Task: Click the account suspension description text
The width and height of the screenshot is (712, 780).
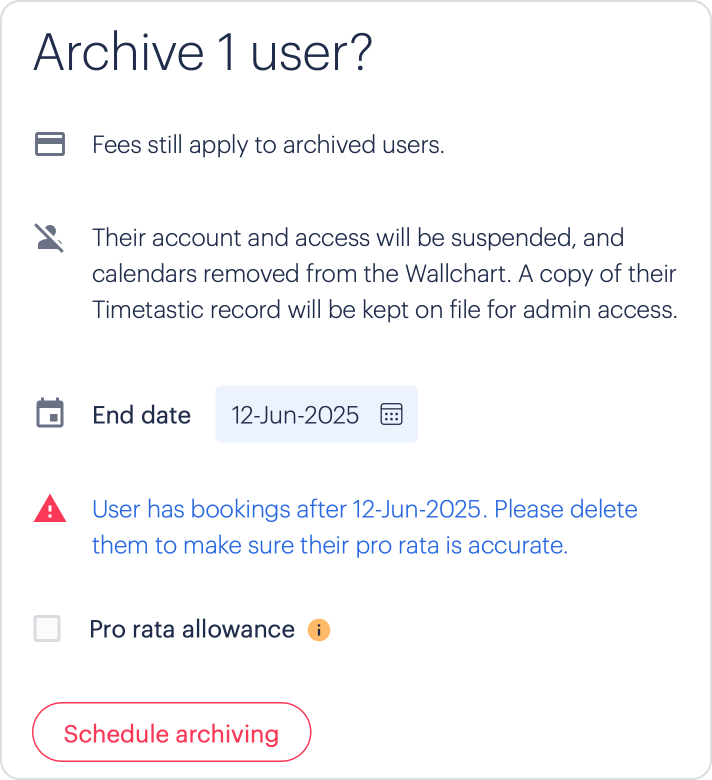Action: coord(385,274)
